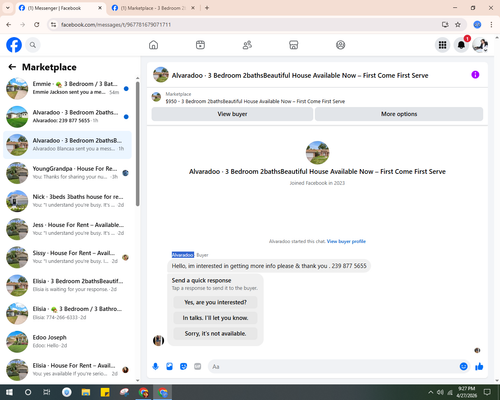Open Nick 3beds 3baths house conversation
Viewport: 500px width, 400px height.
coord(67,201)
